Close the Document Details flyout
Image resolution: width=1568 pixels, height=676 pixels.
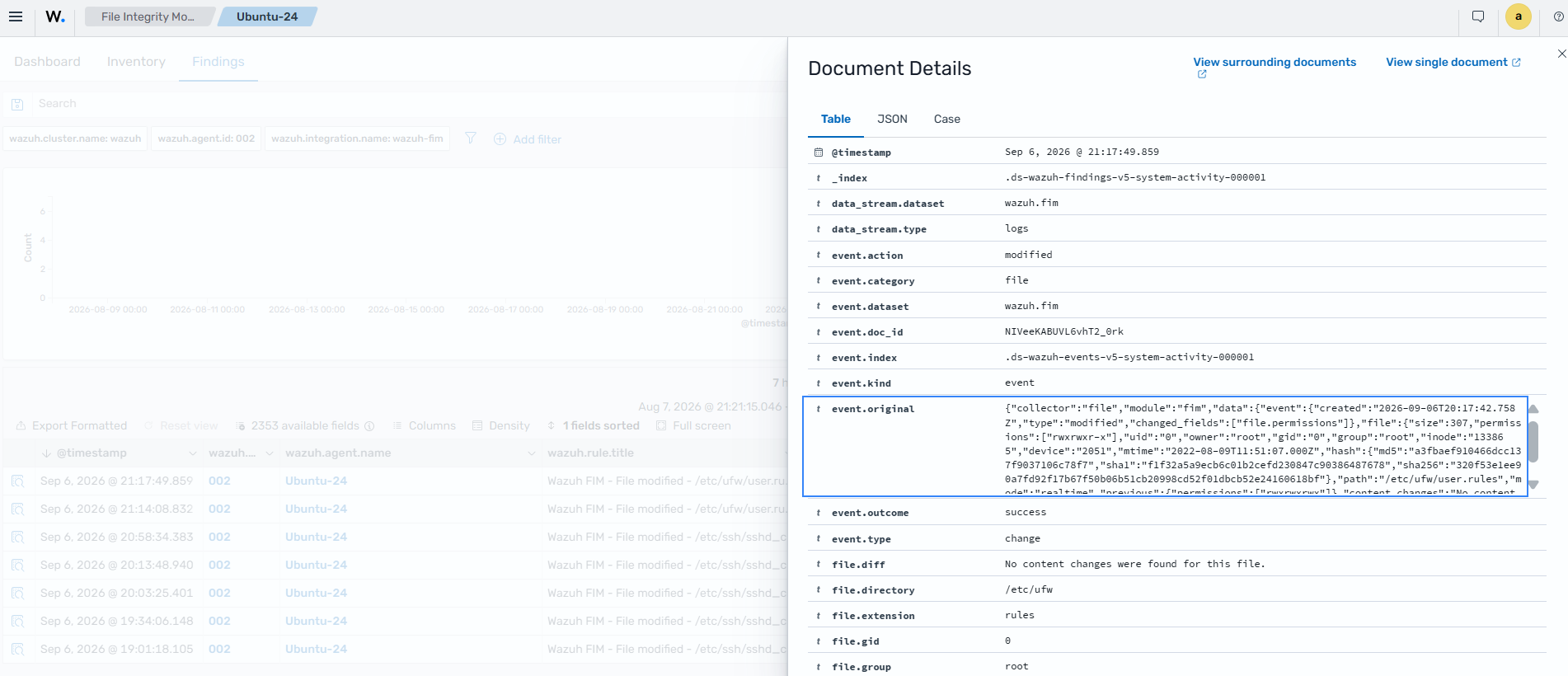[x=1561, y=54]
